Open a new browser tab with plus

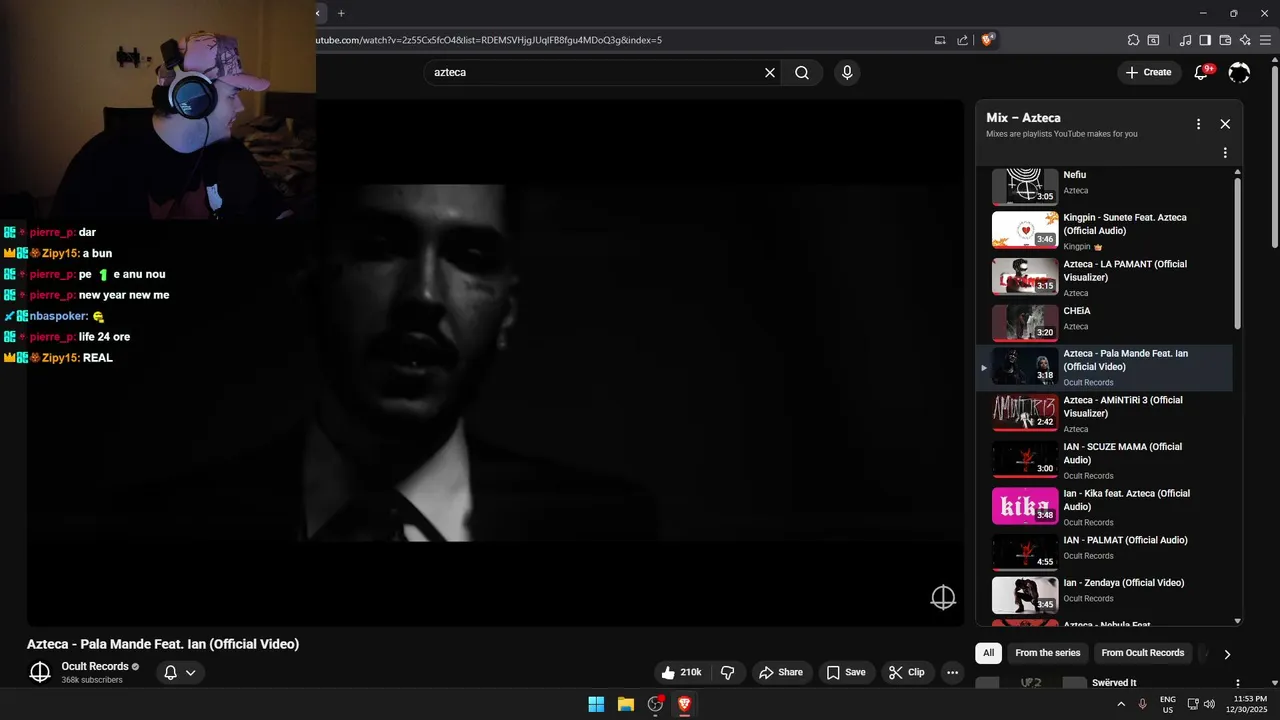point(341,13)
